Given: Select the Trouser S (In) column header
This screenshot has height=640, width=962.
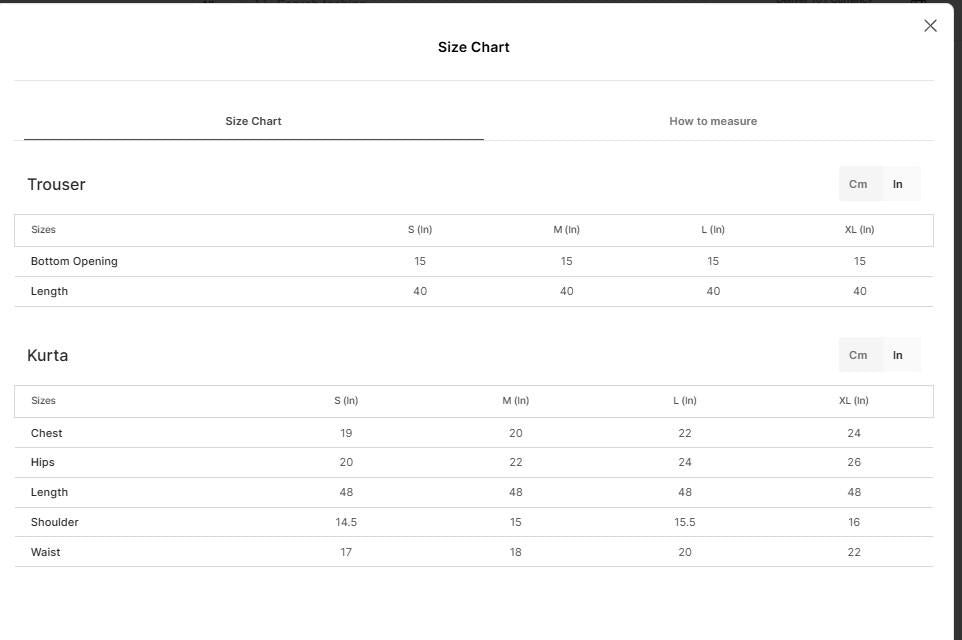Looking at the screenshot, I should coord(420,229).
